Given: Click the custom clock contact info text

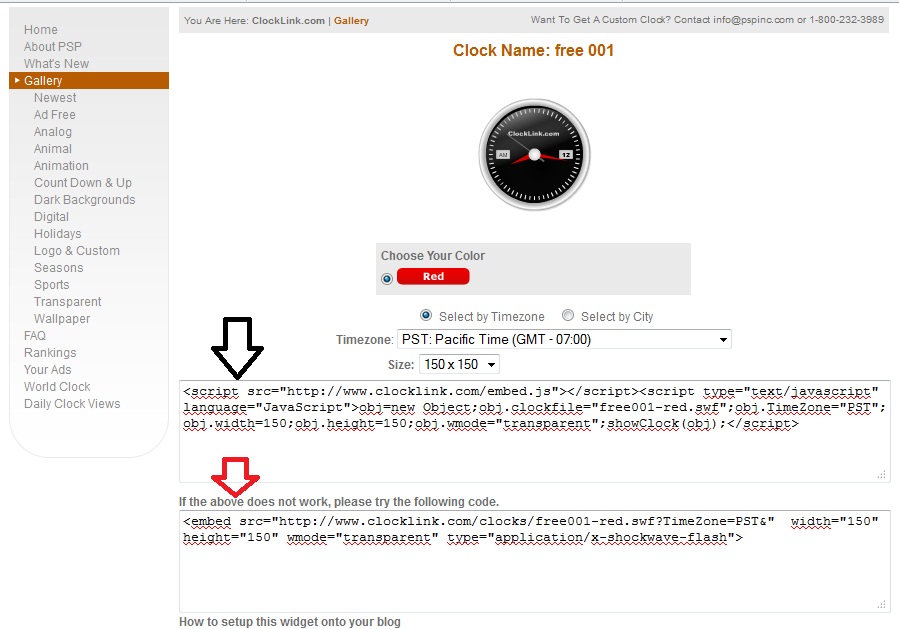Looking at the screenshot, I should click(707, 19).
